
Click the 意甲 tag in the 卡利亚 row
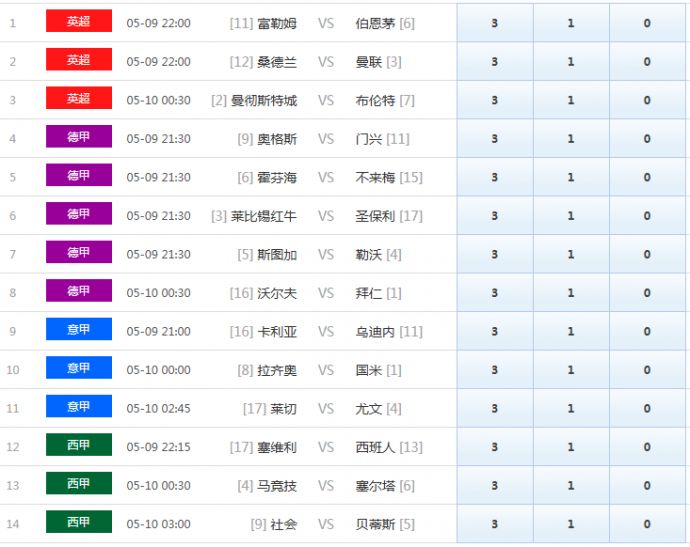pos(79,329)
